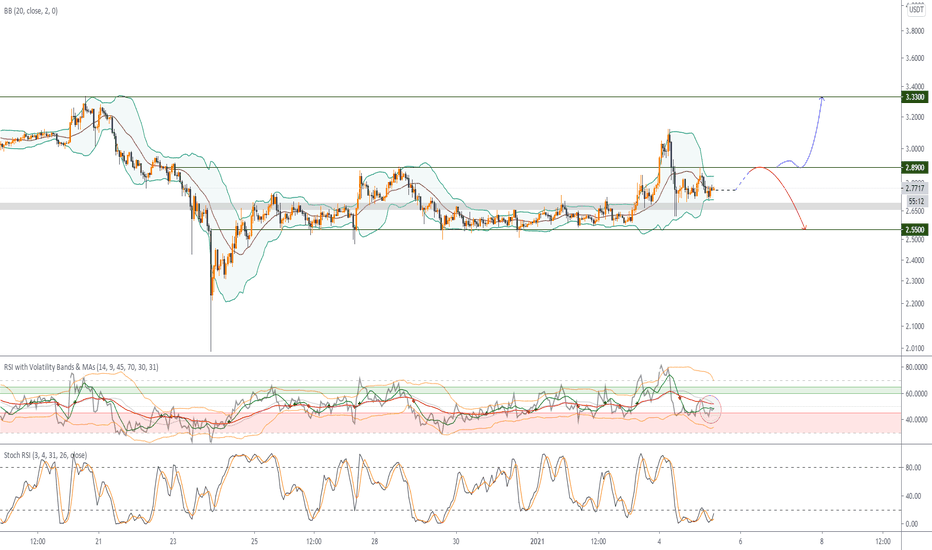The height and width of the screenshot is (550, 932).
Task: Click the BB (20, close, 2, 0) indicator legend
Action: click(30, 11)
